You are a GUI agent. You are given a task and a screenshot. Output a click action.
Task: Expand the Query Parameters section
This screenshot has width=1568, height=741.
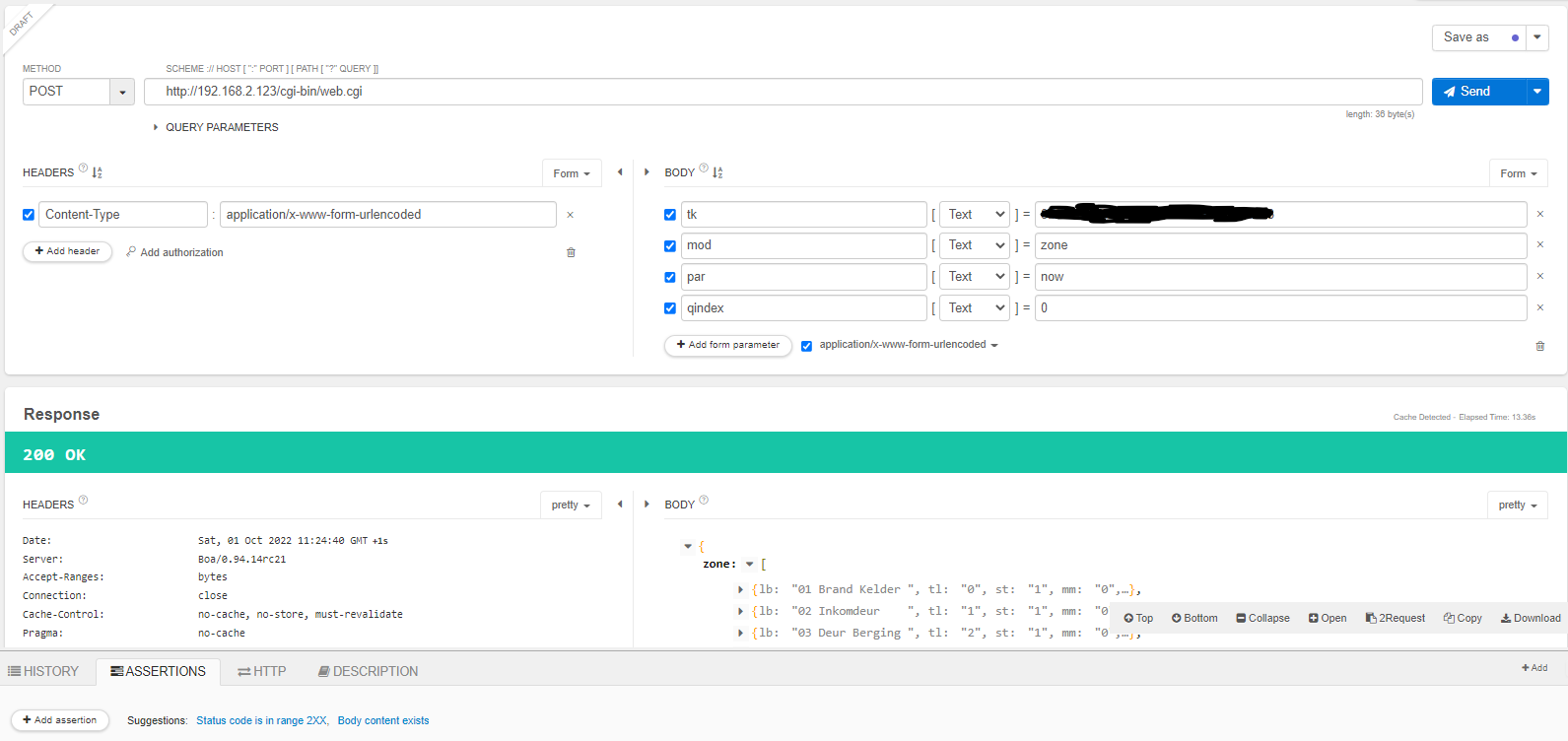[x=216, y=127]
